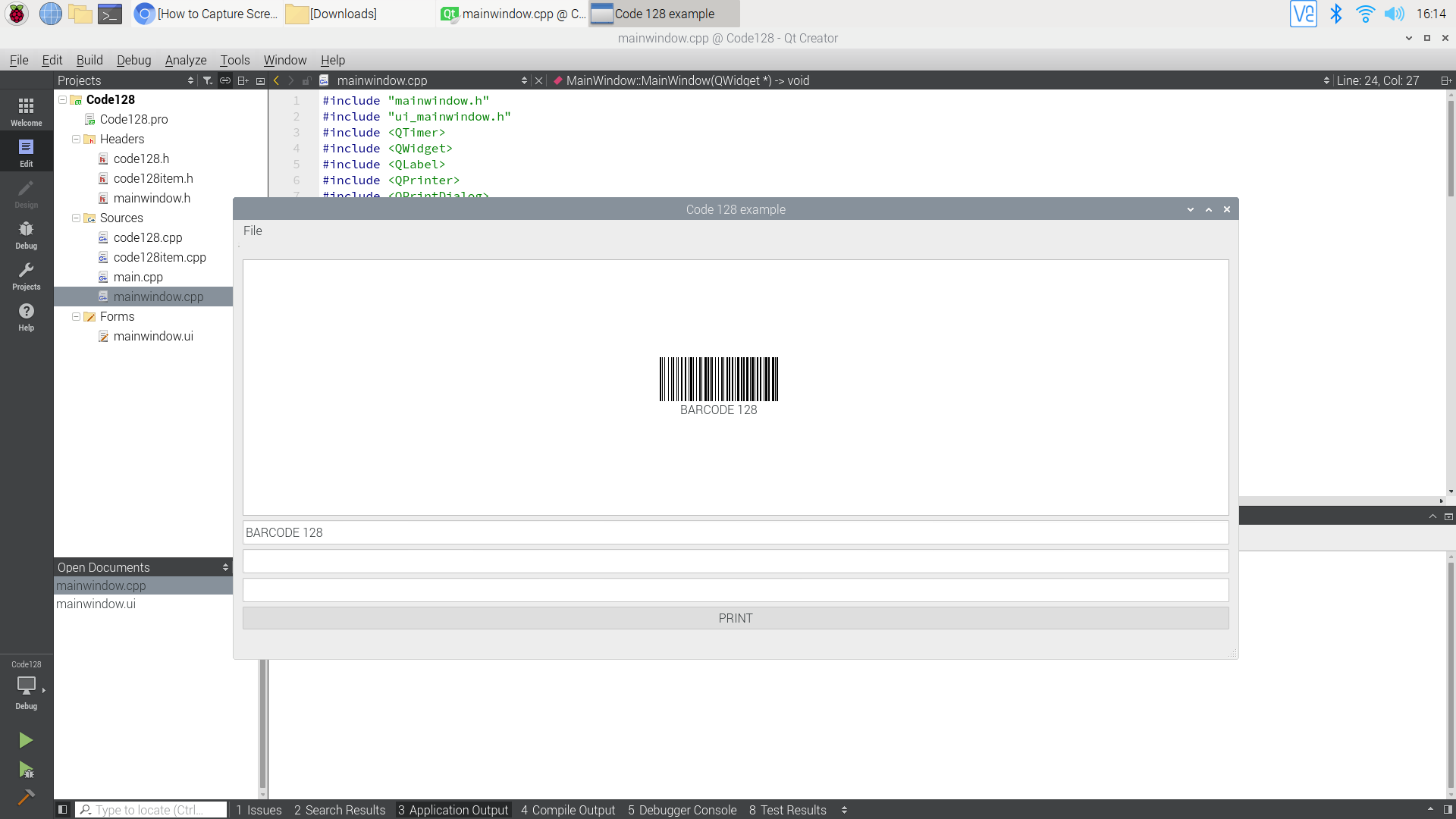Image resolution: width=1456 pixels, height=819 pixels.
Task: Switch to Compile Output pane
Action: click(x=568, y=810)
